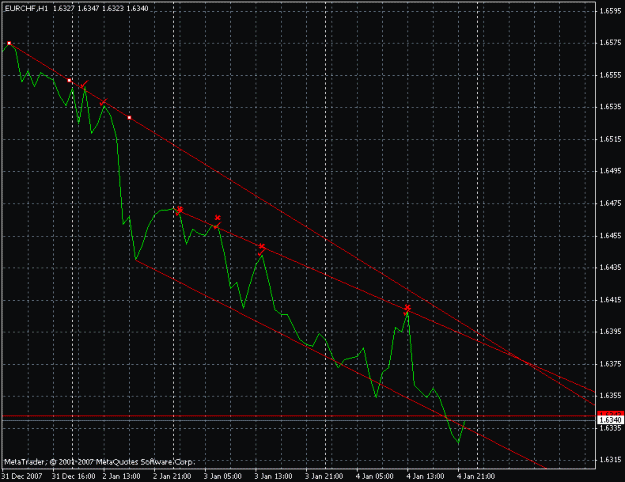Click the red check mark at the 2 Jan 13:00 peak
The width and height of the screenshot is (625, 482).
tap(103, 102)
